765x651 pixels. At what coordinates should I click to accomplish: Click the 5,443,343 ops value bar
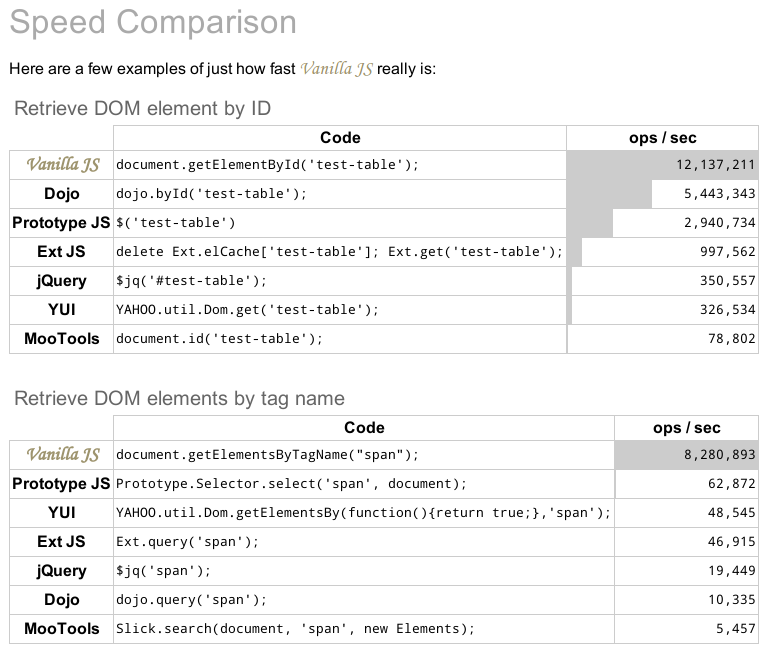663,194
